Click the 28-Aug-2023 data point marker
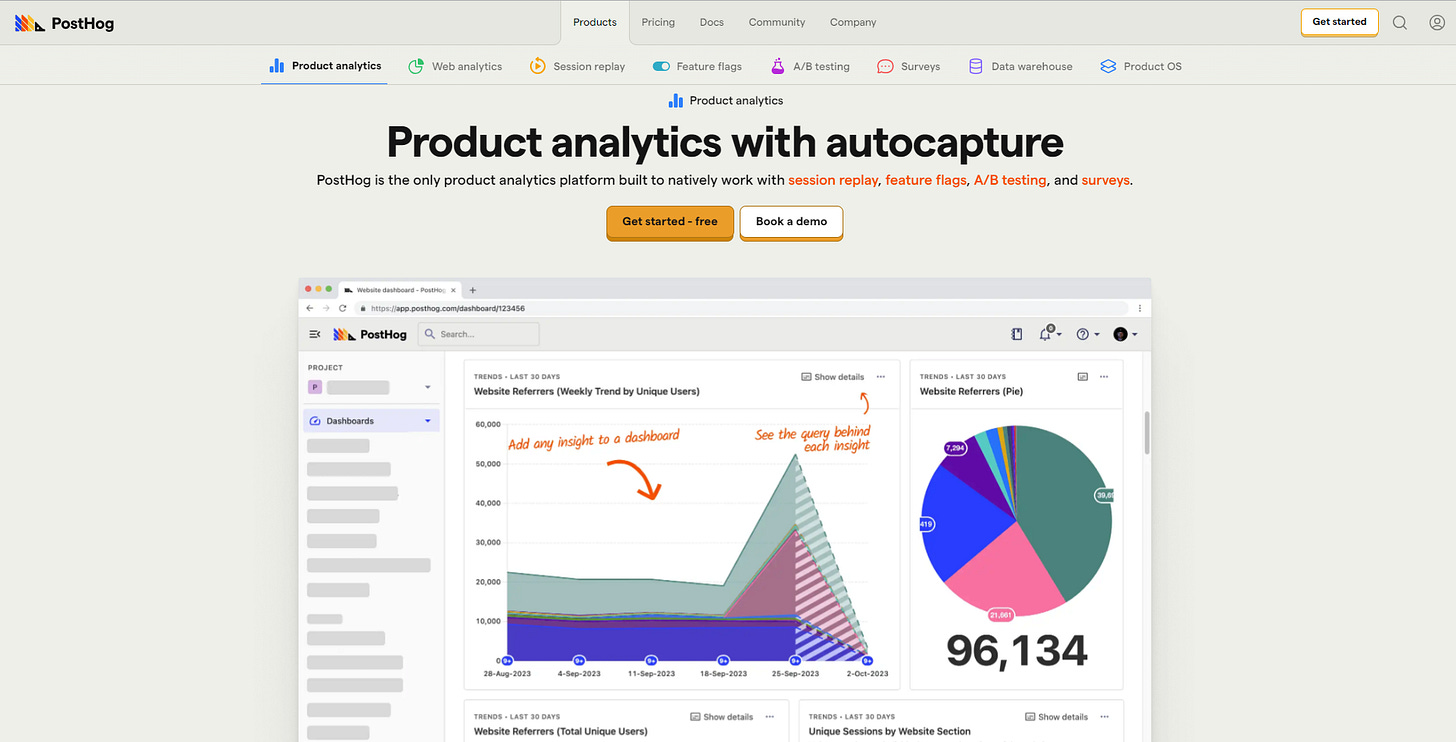This screenshot has height=742, width=1456. point(507,661)
